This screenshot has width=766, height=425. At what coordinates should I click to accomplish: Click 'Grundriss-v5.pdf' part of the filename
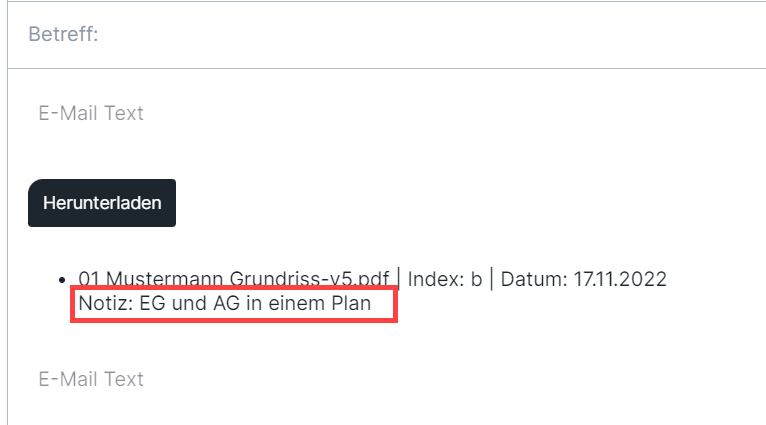pos(309,279)
